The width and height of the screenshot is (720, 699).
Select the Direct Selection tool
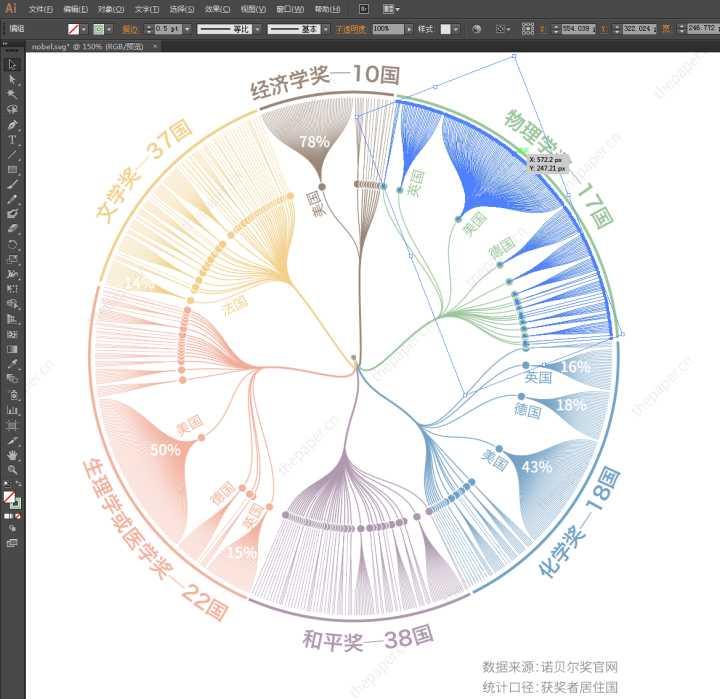12,79
